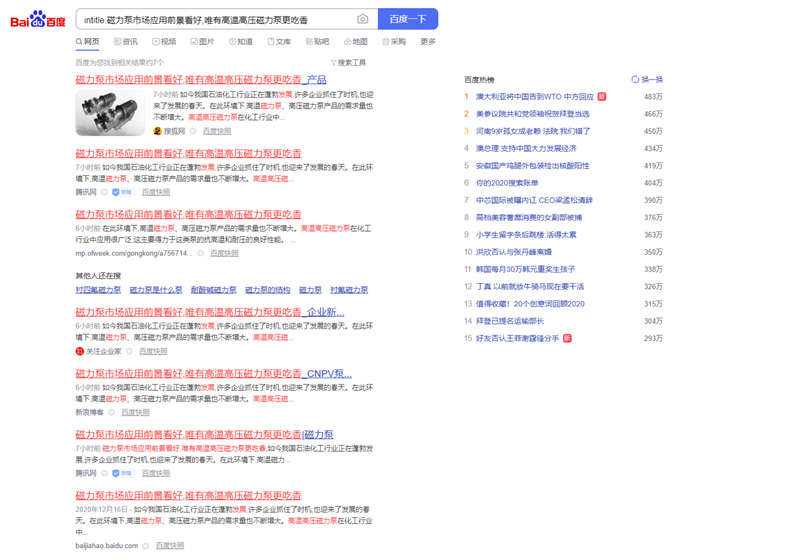The width and height of the screenshot is (800, 560).
Task: Open 百度快照 for the 搜狐网 result
Action: tap(217, 131)
